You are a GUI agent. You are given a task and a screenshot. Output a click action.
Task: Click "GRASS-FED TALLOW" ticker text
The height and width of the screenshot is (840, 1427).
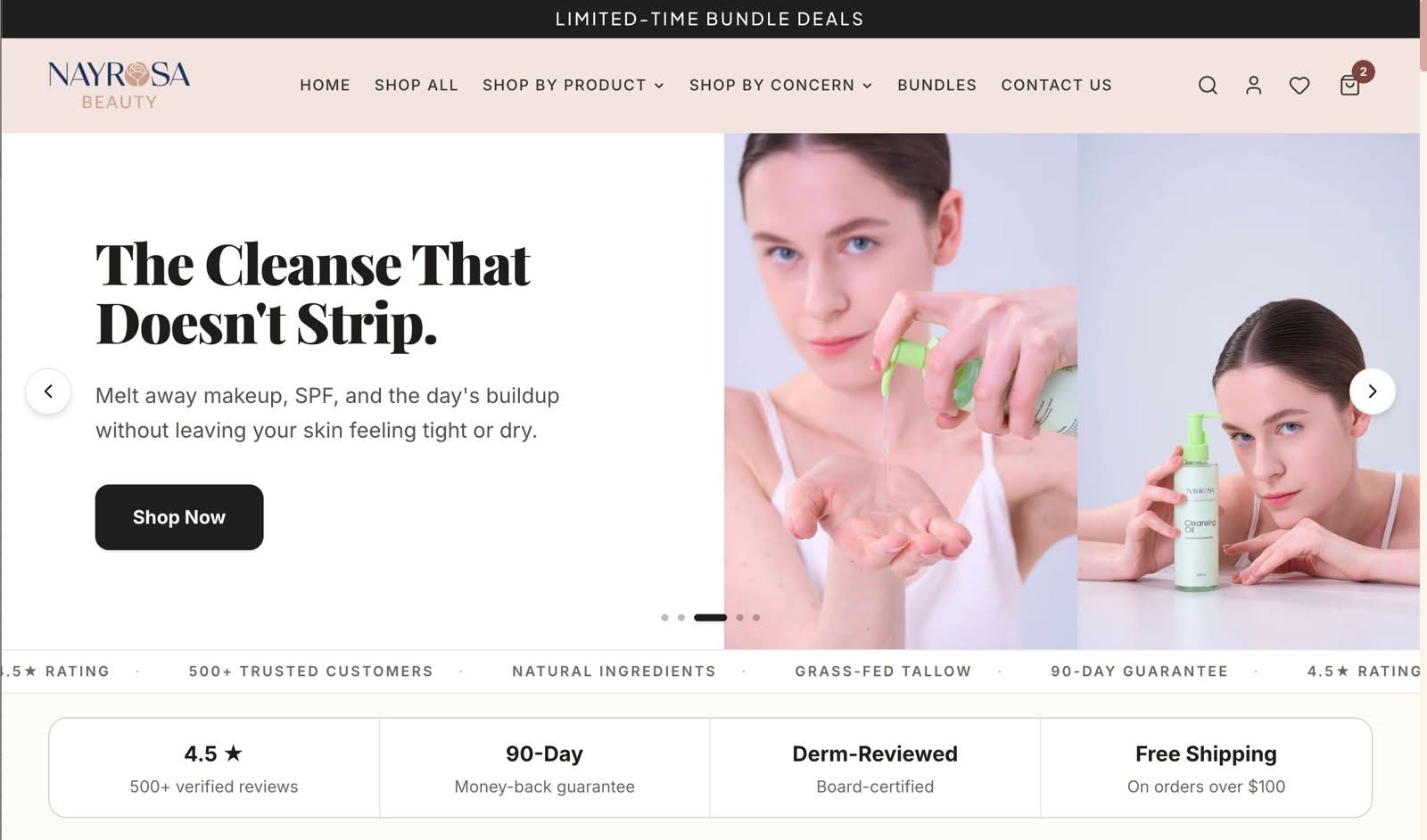pyautogui.click(x=883, y=671)
